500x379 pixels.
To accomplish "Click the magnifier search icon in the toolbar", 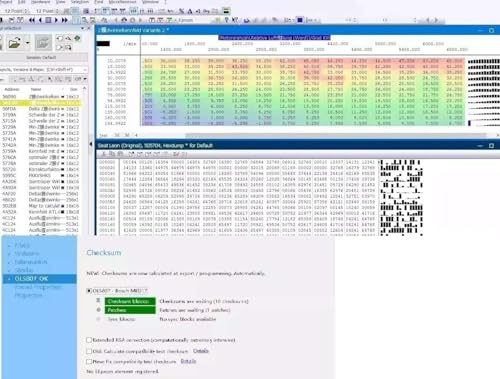I will pos(85,20).
